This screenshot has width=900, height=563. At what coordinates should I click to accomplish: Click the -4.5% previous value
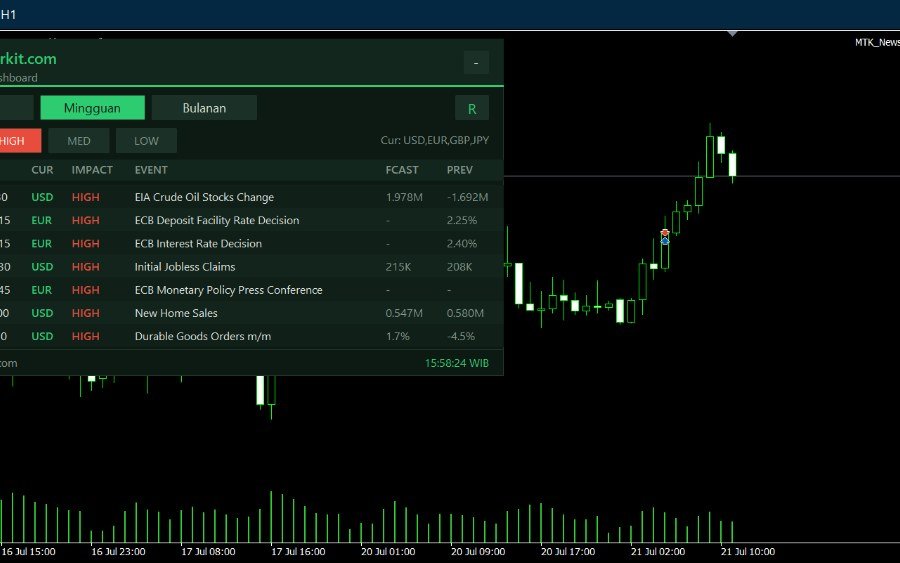[x=461, y=336]
